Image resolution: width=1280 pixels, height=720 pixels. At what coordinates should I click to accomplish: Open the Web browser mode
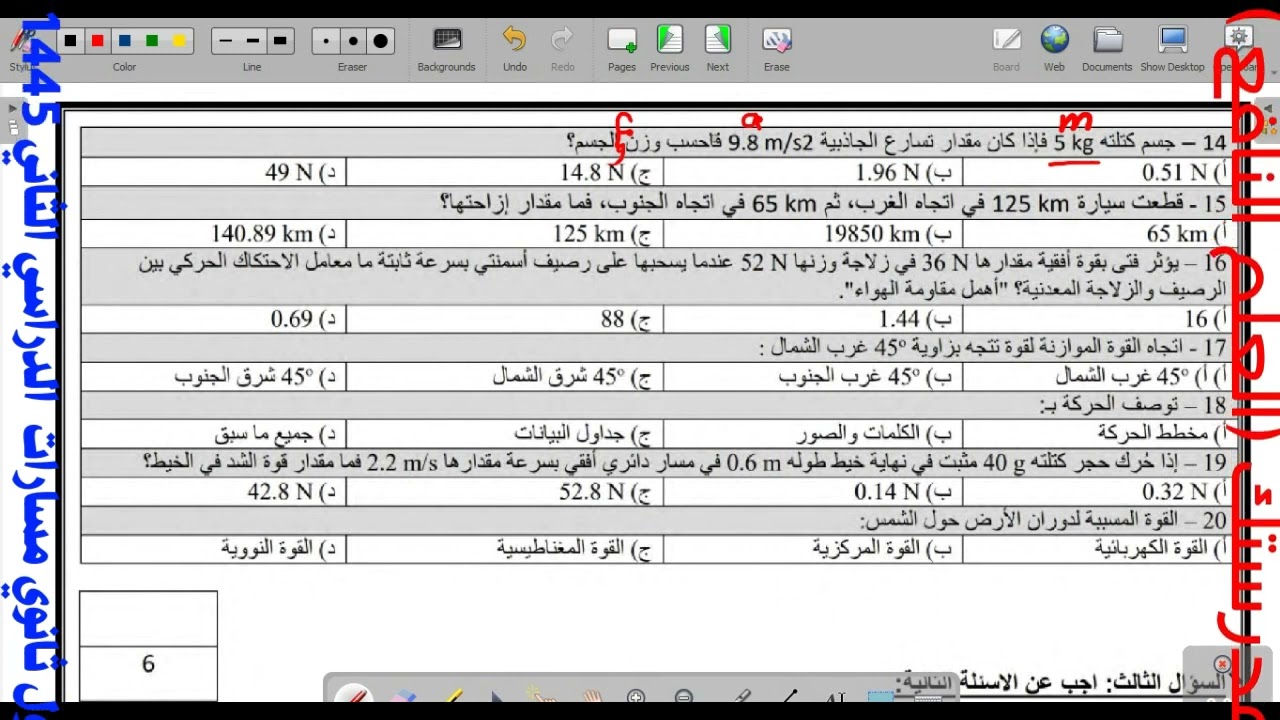(1054, 48)
